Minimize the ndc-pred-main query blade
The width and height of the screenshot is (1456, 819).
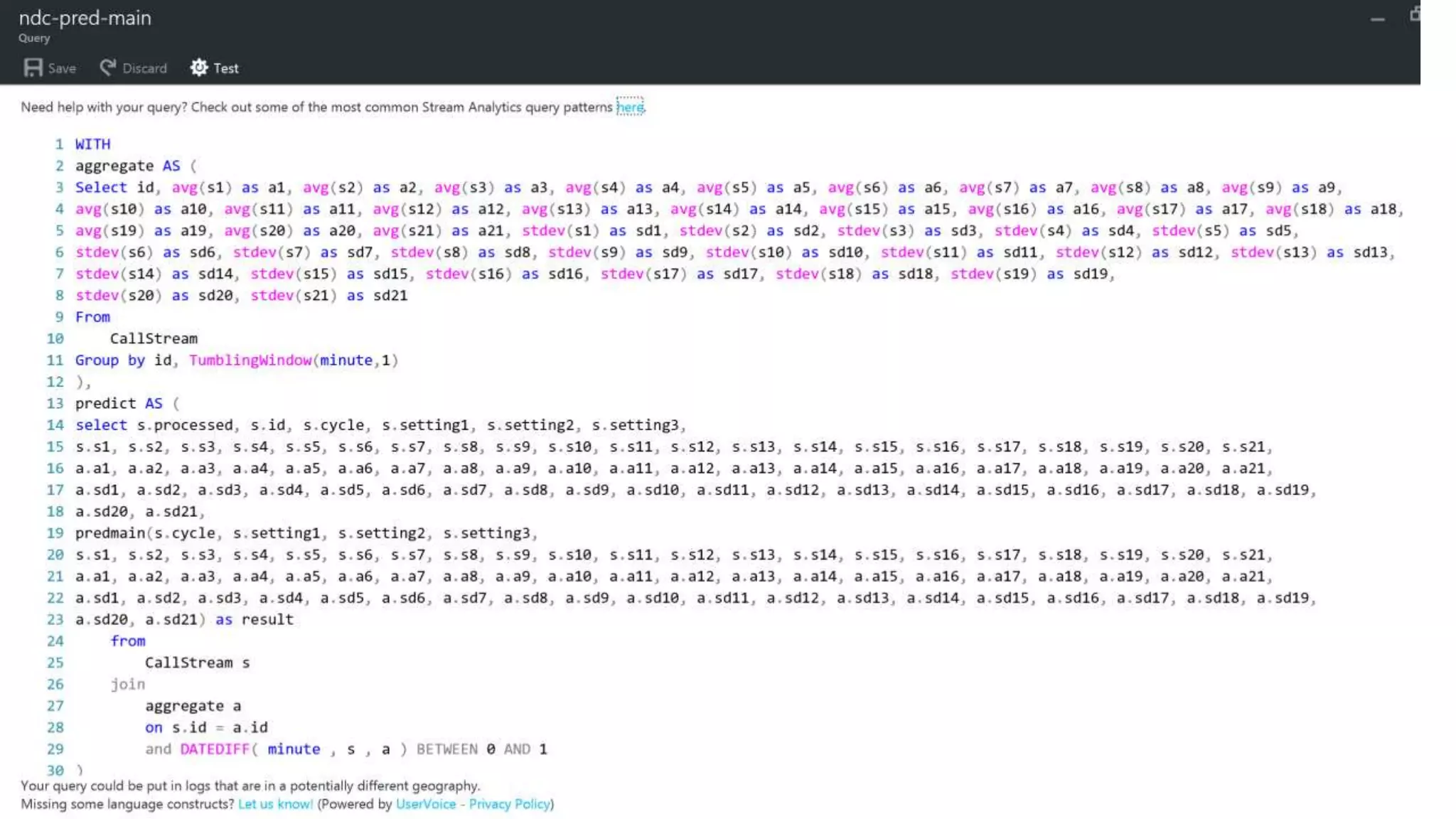click(1377, 19)
